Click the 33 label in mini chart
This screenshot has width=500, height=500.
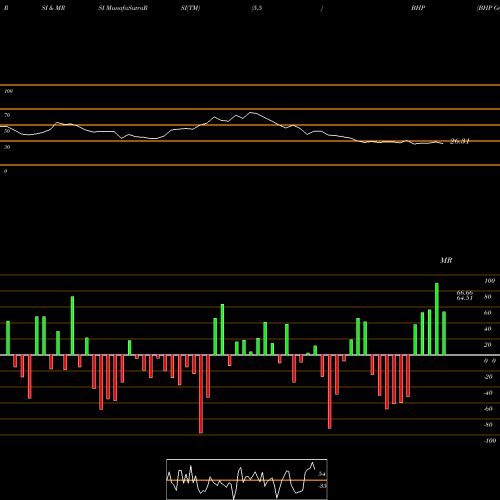click(322, 486)
